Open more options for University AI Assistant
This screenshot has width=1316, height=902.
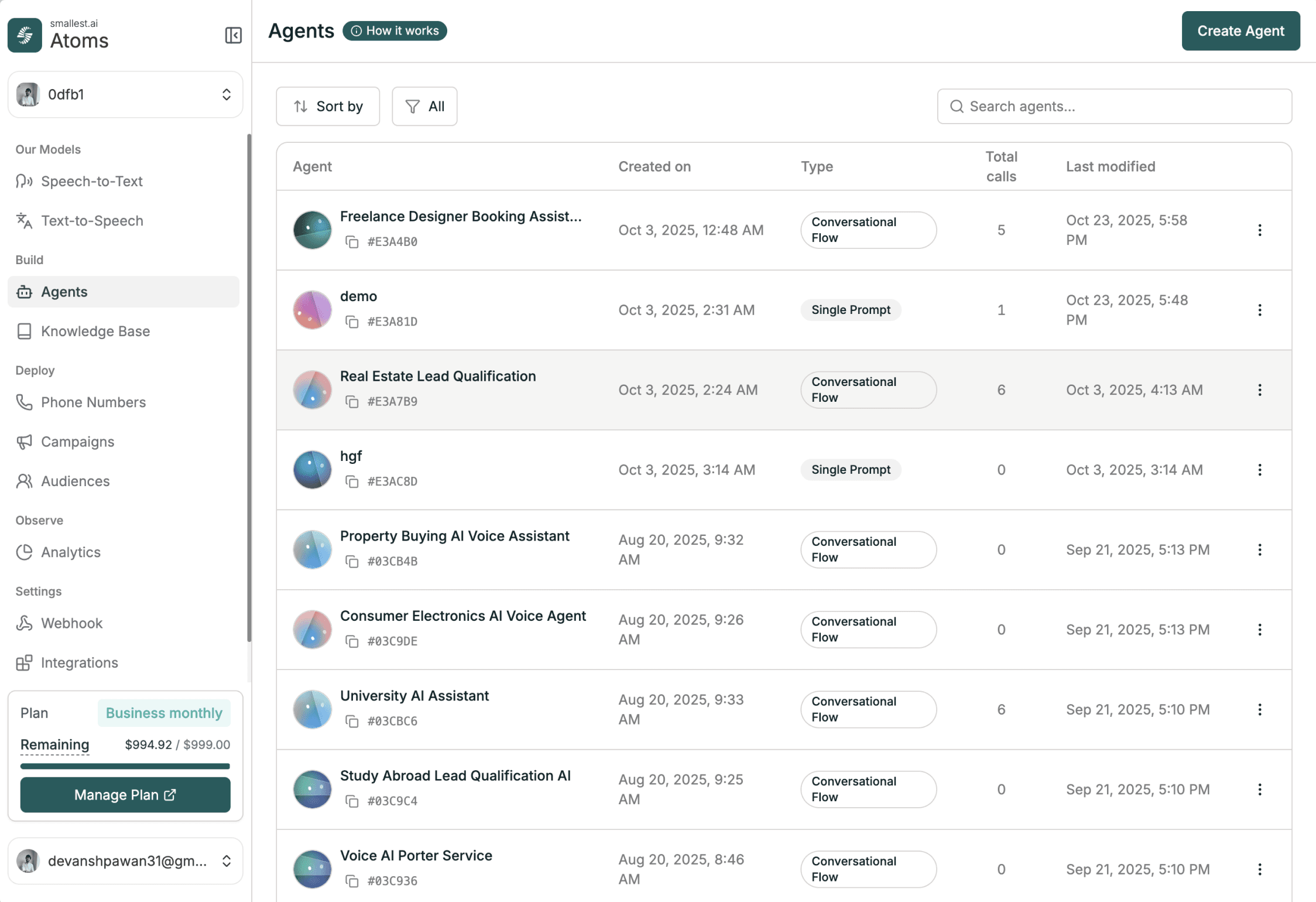1259,709
